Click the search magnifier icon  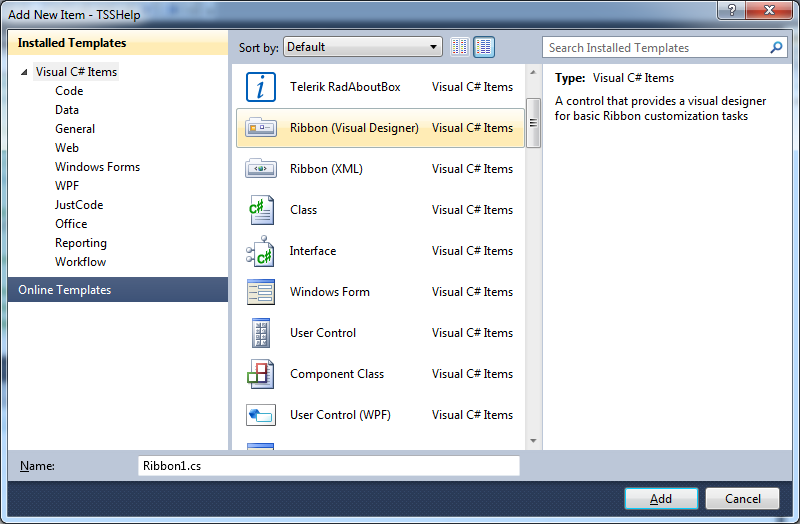point(776,47)
